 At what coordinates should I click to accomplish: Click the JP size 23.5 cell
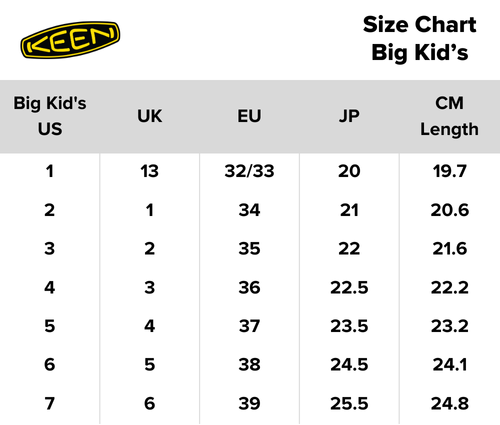click(x=349, y=326)
